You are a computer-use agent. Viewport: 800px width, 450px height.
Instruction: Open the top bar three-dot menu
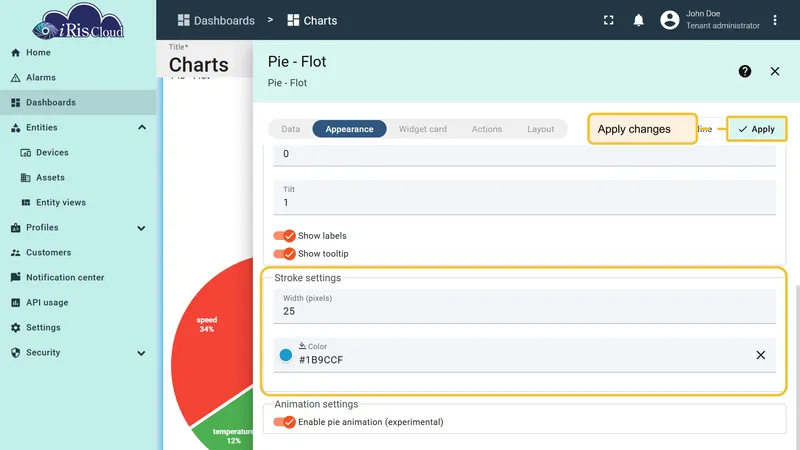(774, 20)
